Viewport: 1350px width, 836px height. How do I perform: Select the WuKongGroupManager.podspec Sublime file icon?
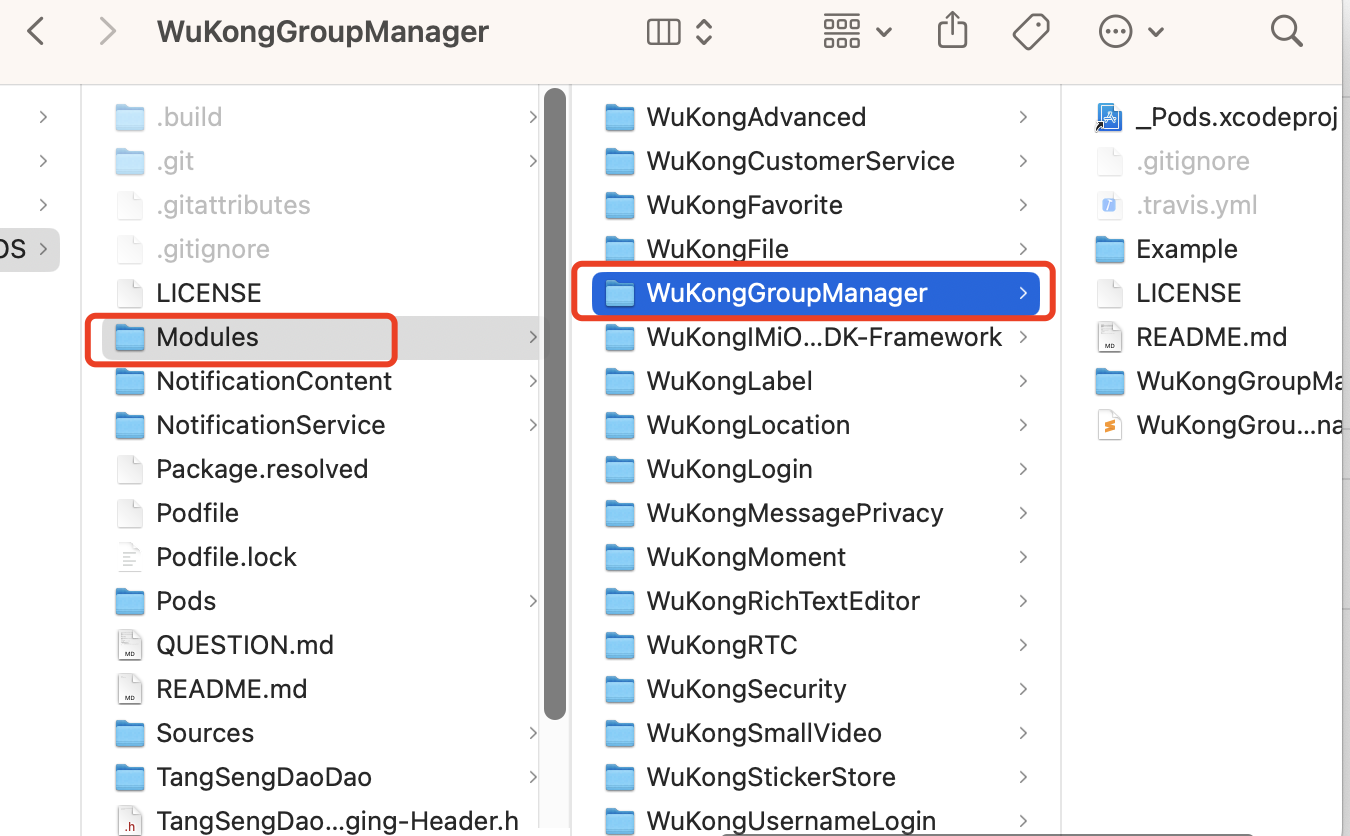pos(1109,425)
